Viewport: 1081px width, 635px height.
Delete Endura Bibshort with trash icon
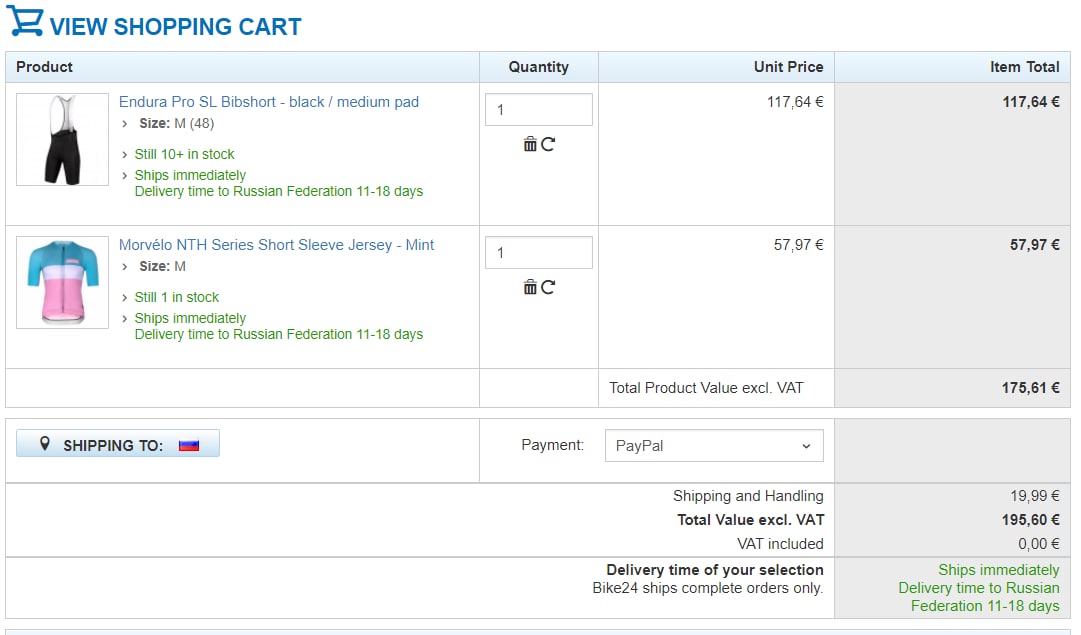point(529,144)
